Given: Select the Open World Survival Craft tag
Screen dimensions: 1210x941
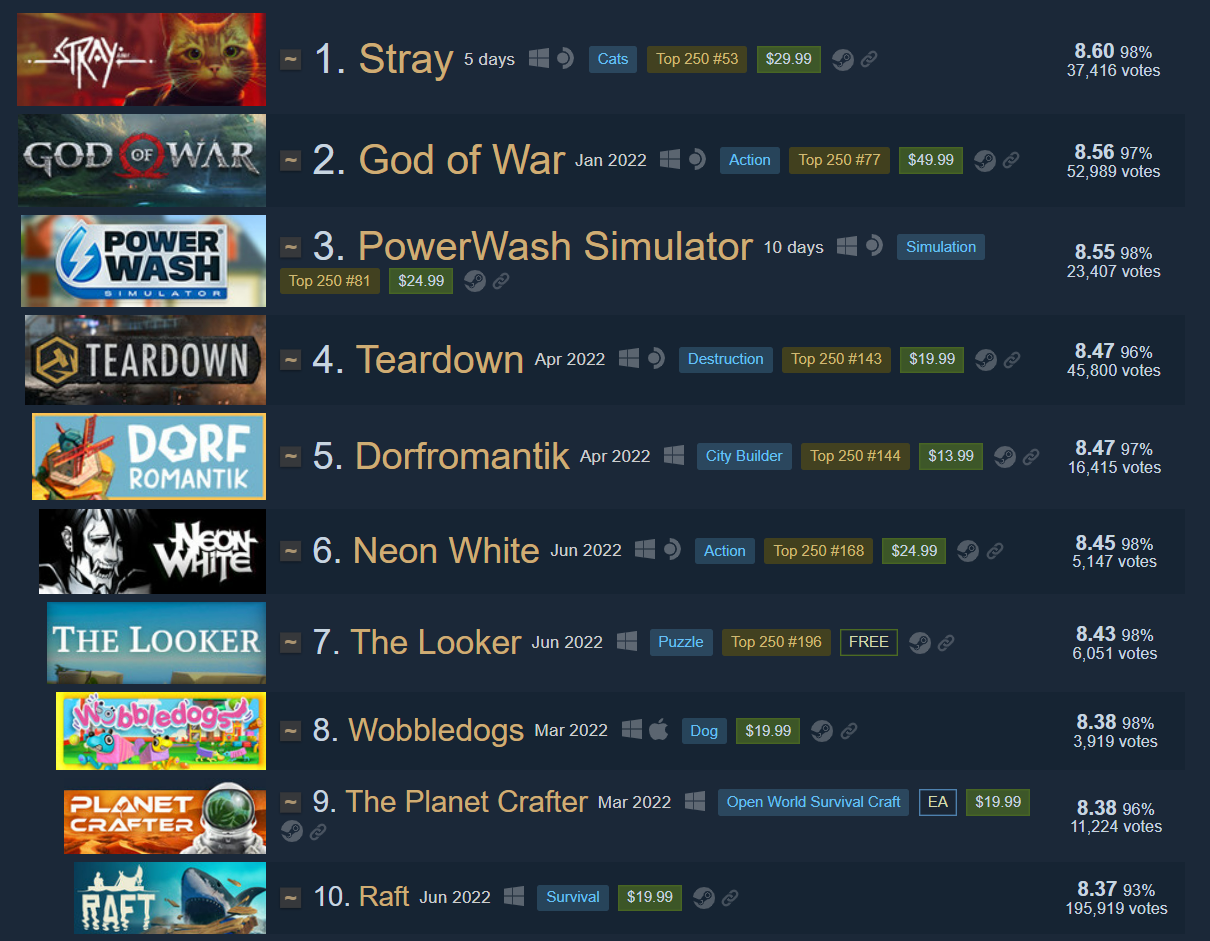Looking at the screenshot, I should pyautogui.click(x=813, y=802).
